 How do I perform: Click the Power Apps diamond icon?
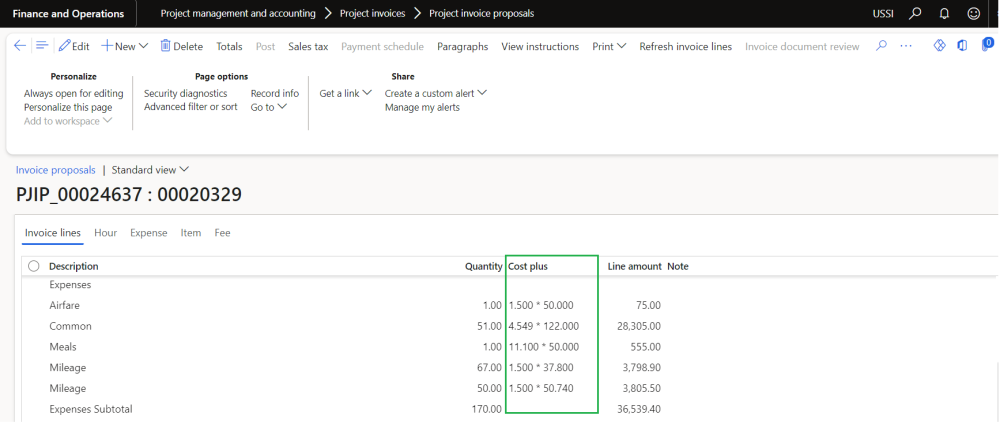[x=939, y=46]
